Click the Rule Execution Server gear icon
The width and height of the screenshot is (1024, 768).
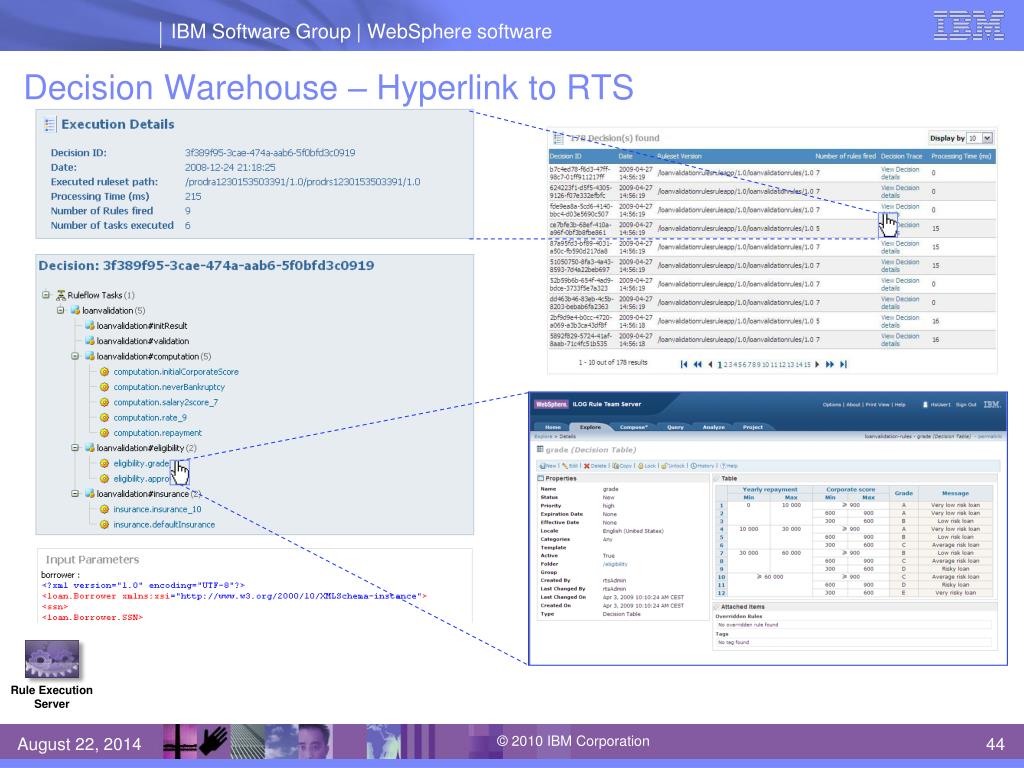pyautogui.click(x=52, y=659)
